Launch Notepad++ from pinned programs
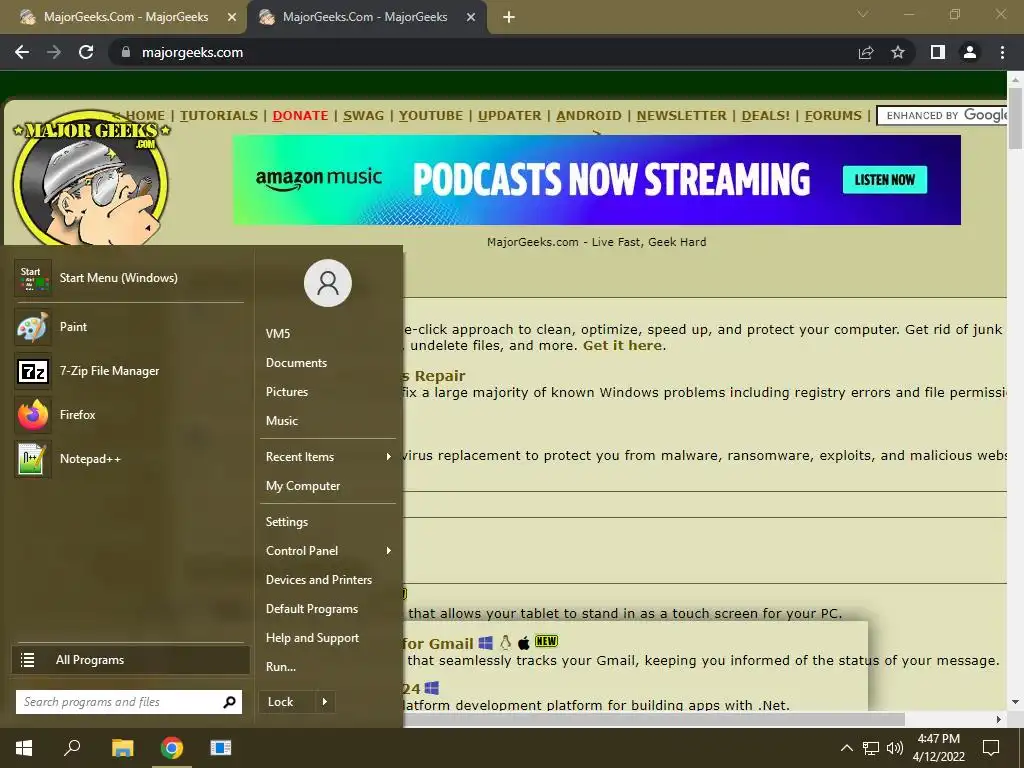 pyautogui.click(x=129, y=458)
